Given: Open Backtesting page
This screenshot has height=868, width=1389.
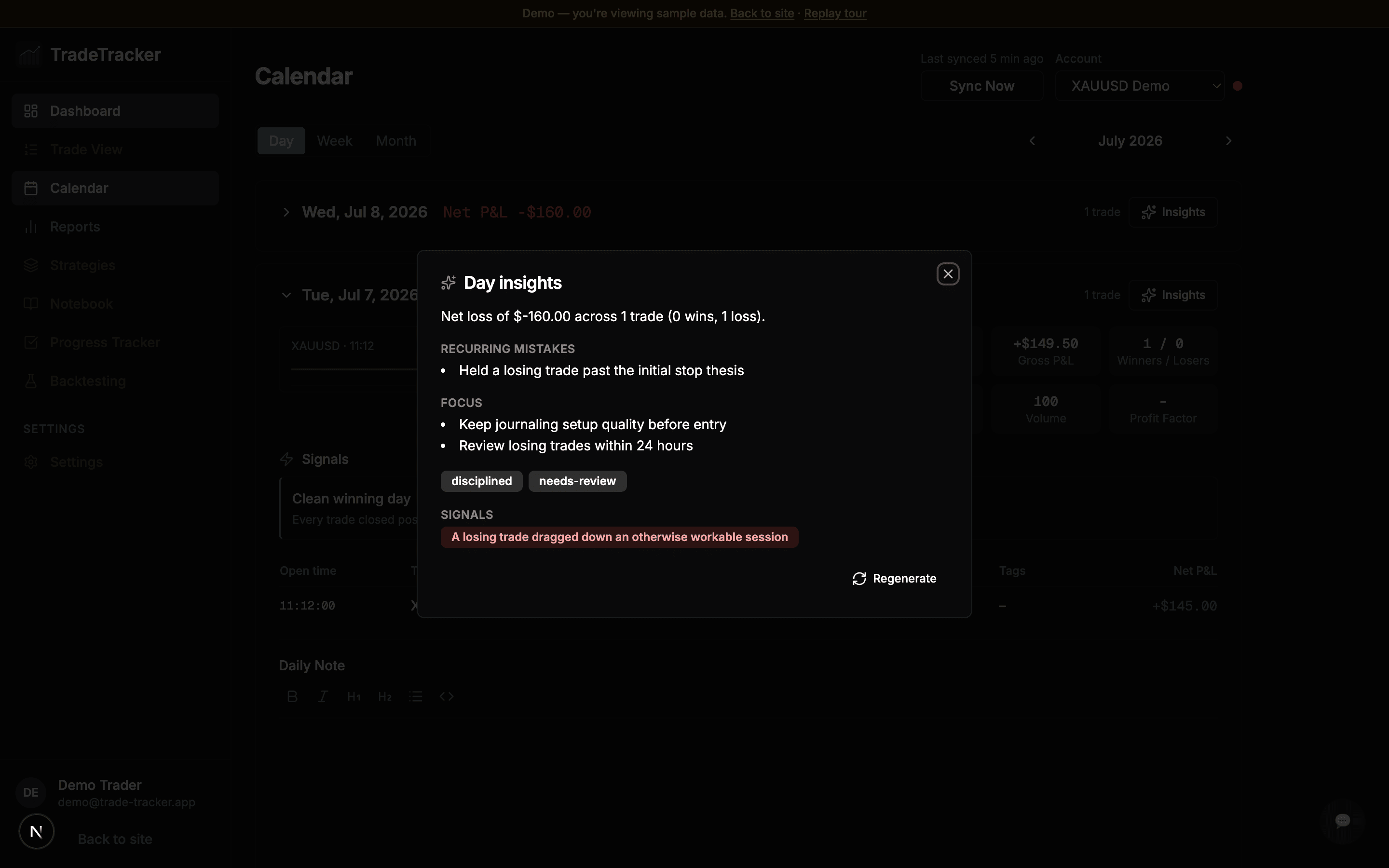Looking at the screenshot, I should [x=115, y=380].
